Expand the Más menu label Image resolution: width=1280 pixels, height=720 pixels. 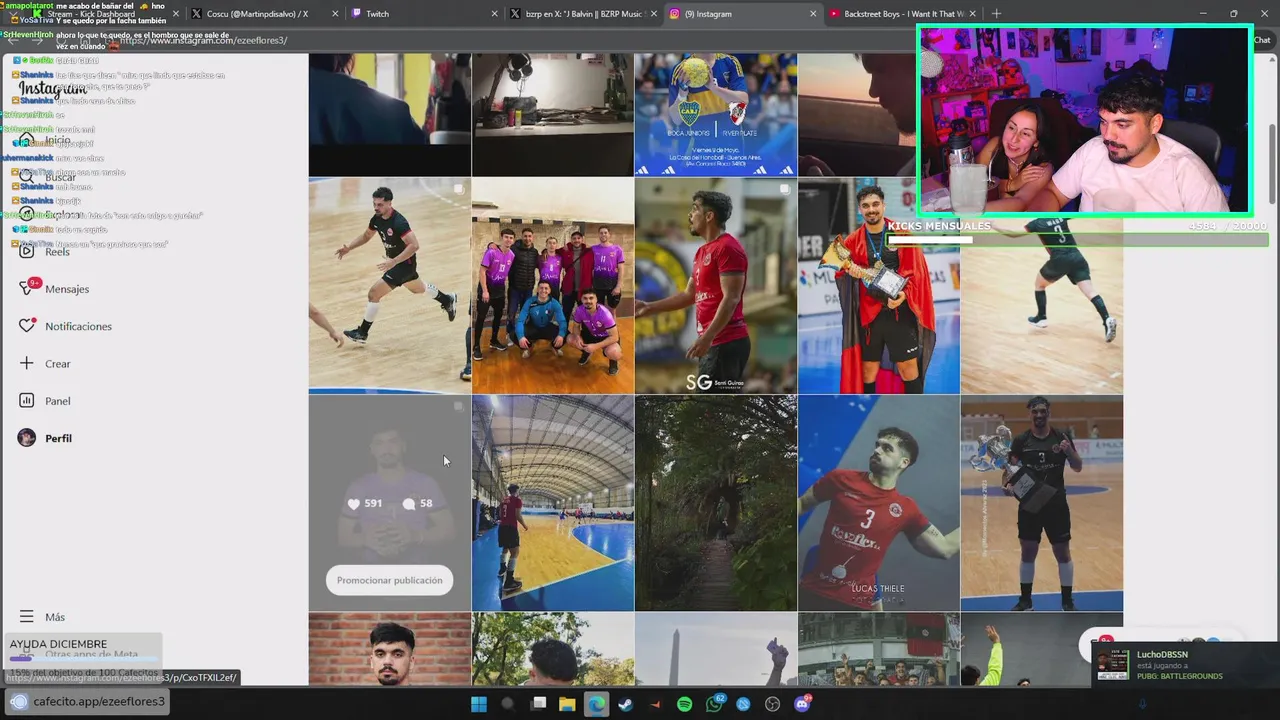point(55,617)
